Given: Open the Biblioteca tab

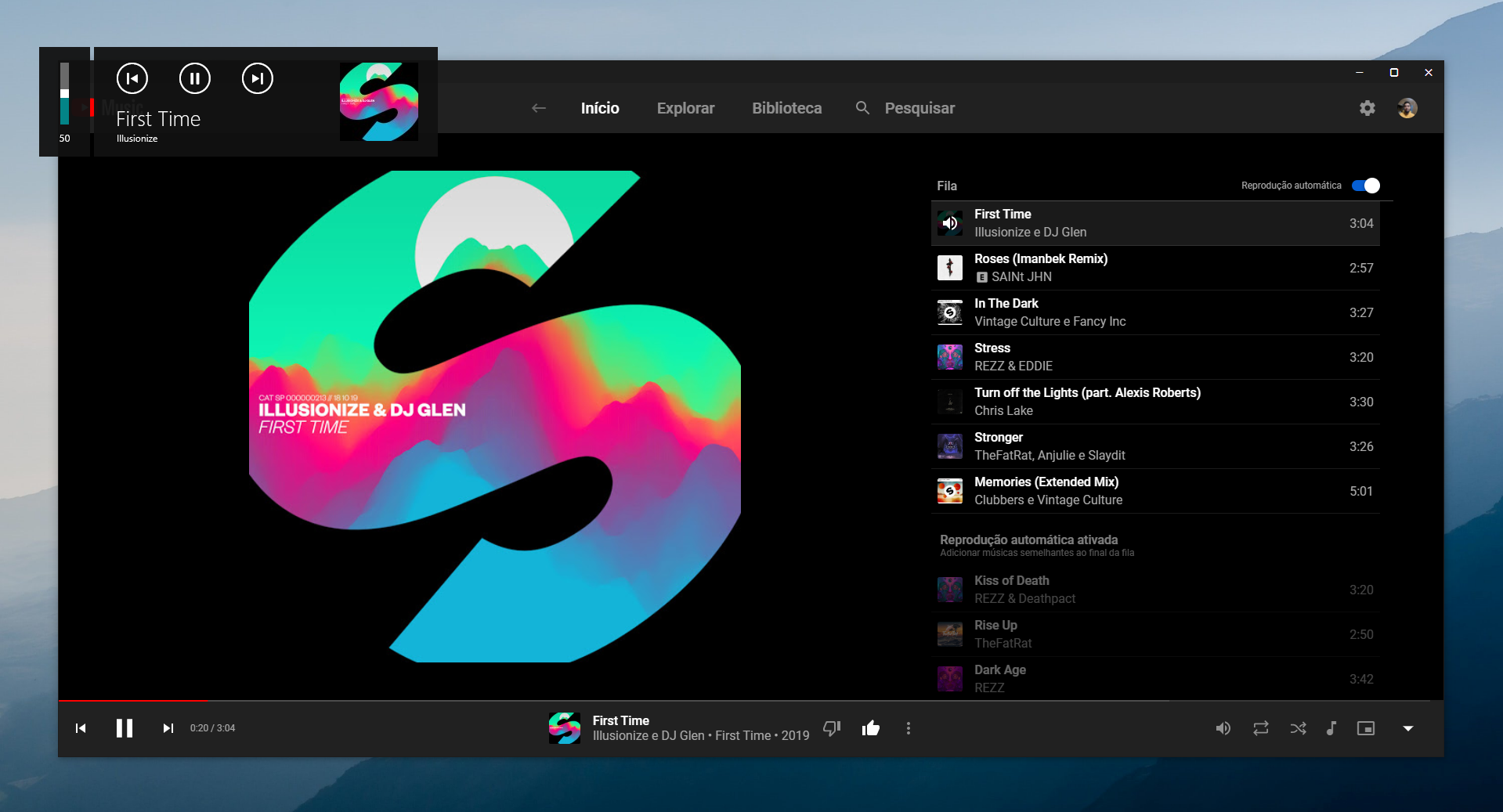Looking at the screenshot, I should (x=787, y=108).
